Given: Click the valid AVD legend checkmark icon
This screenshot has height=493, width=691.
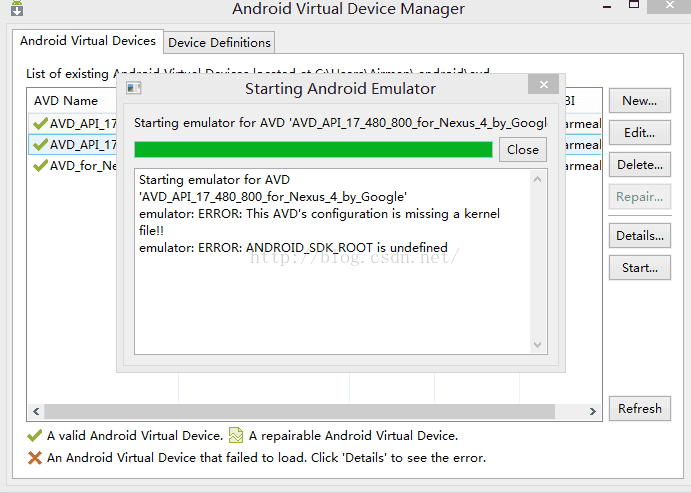Looking at the screenshot, I should point(35,436).
